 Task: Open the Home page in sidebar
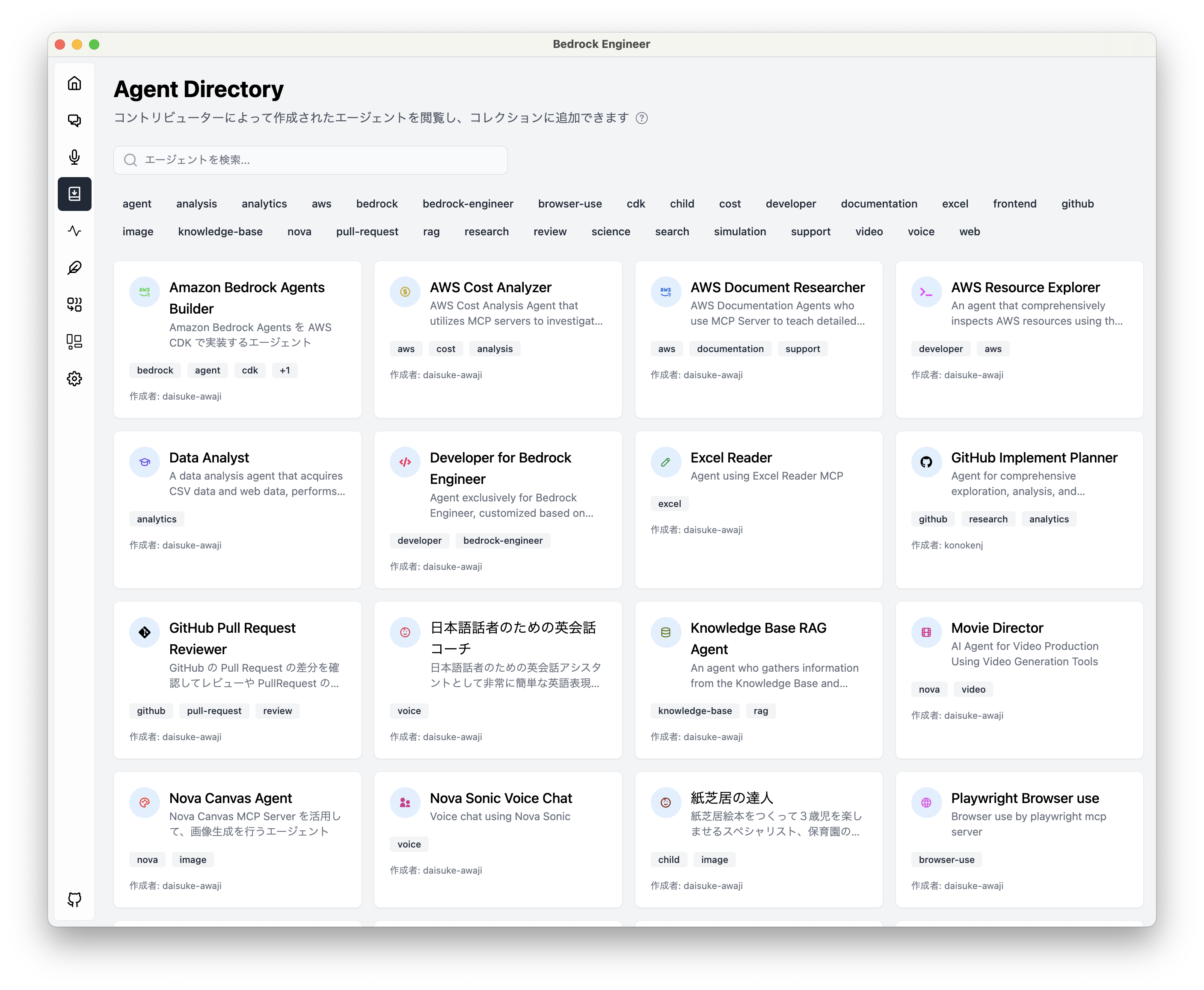tap(74, 83)
